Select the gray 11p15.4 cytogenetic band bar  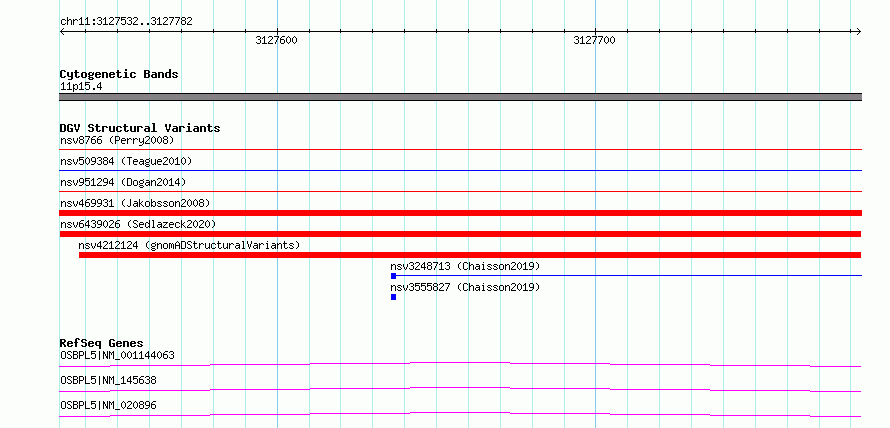click(x=461, y=97)
